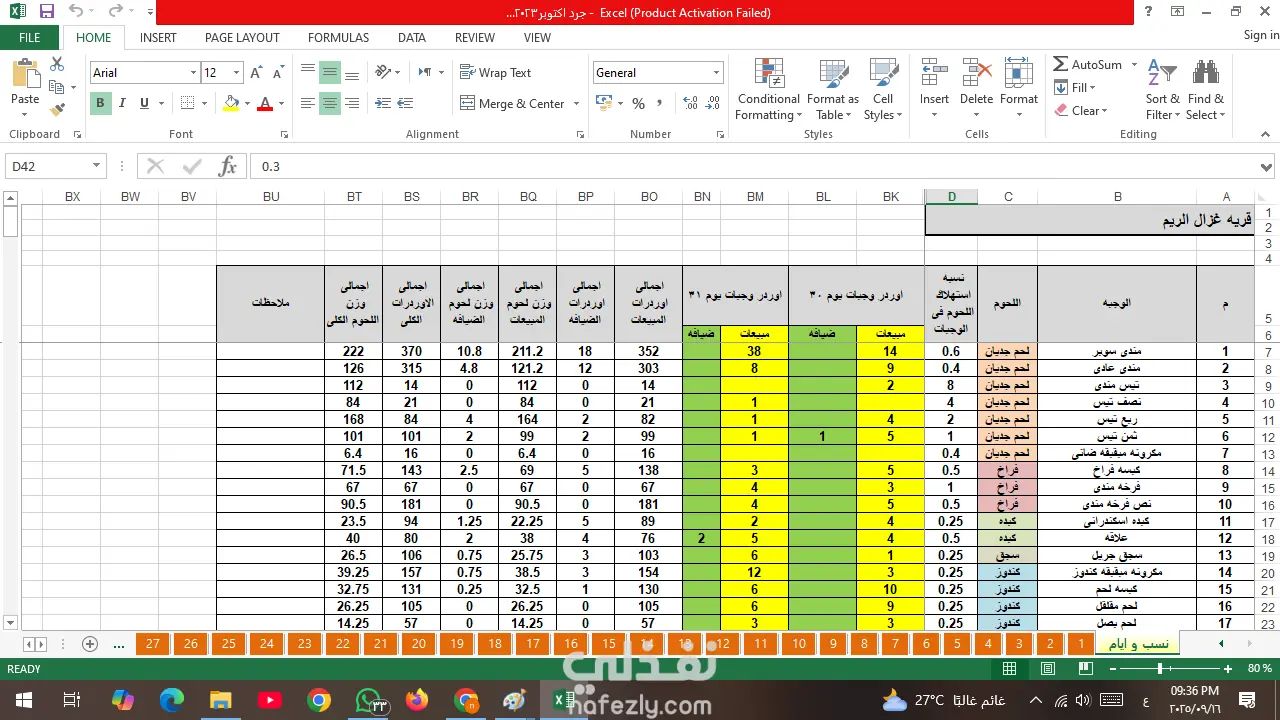
Task: Click the Insert Function fx icon
Action: coord(227,166)
